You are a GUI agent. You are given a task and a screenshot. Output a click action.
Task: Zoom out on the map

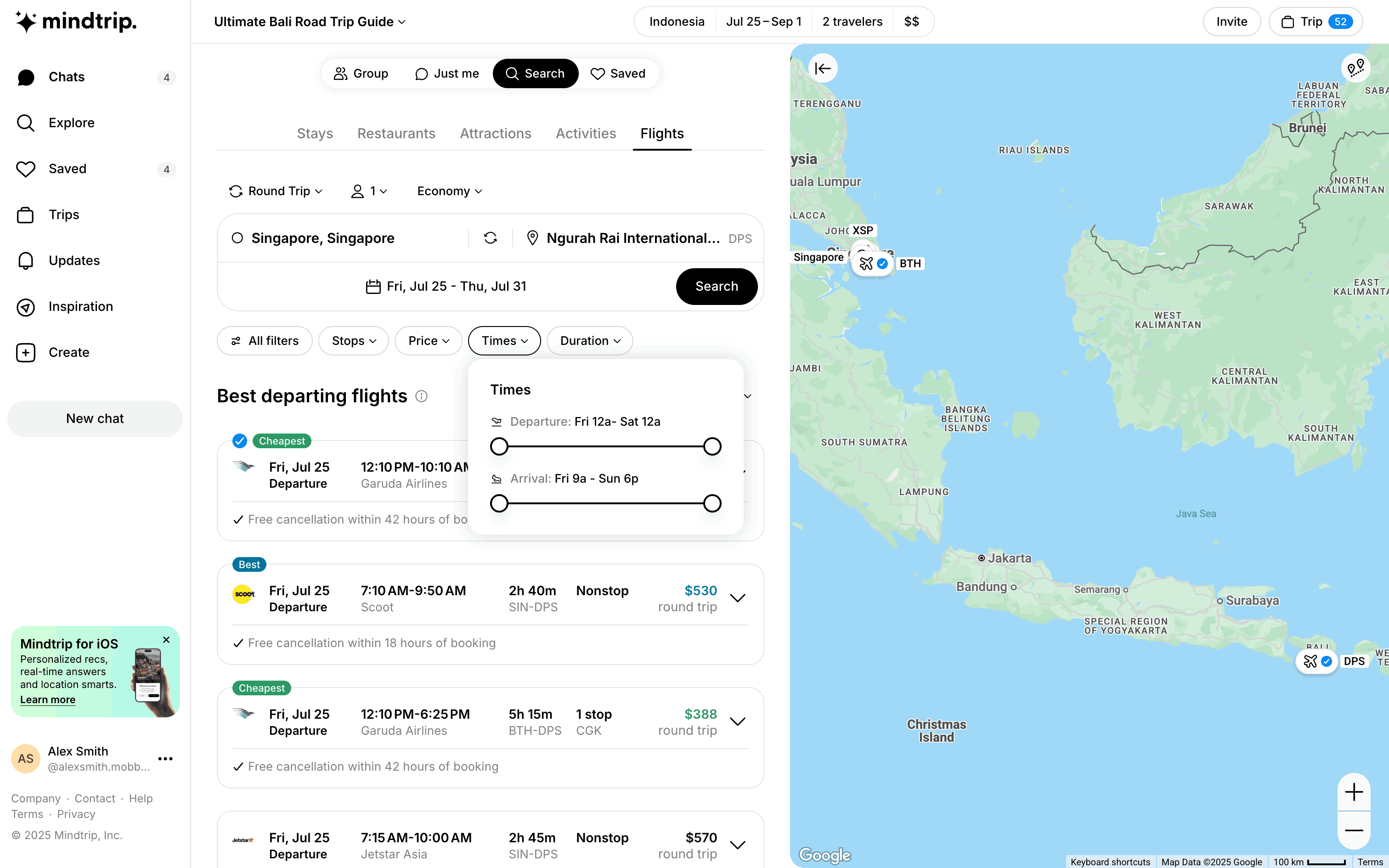point(1354,830)
